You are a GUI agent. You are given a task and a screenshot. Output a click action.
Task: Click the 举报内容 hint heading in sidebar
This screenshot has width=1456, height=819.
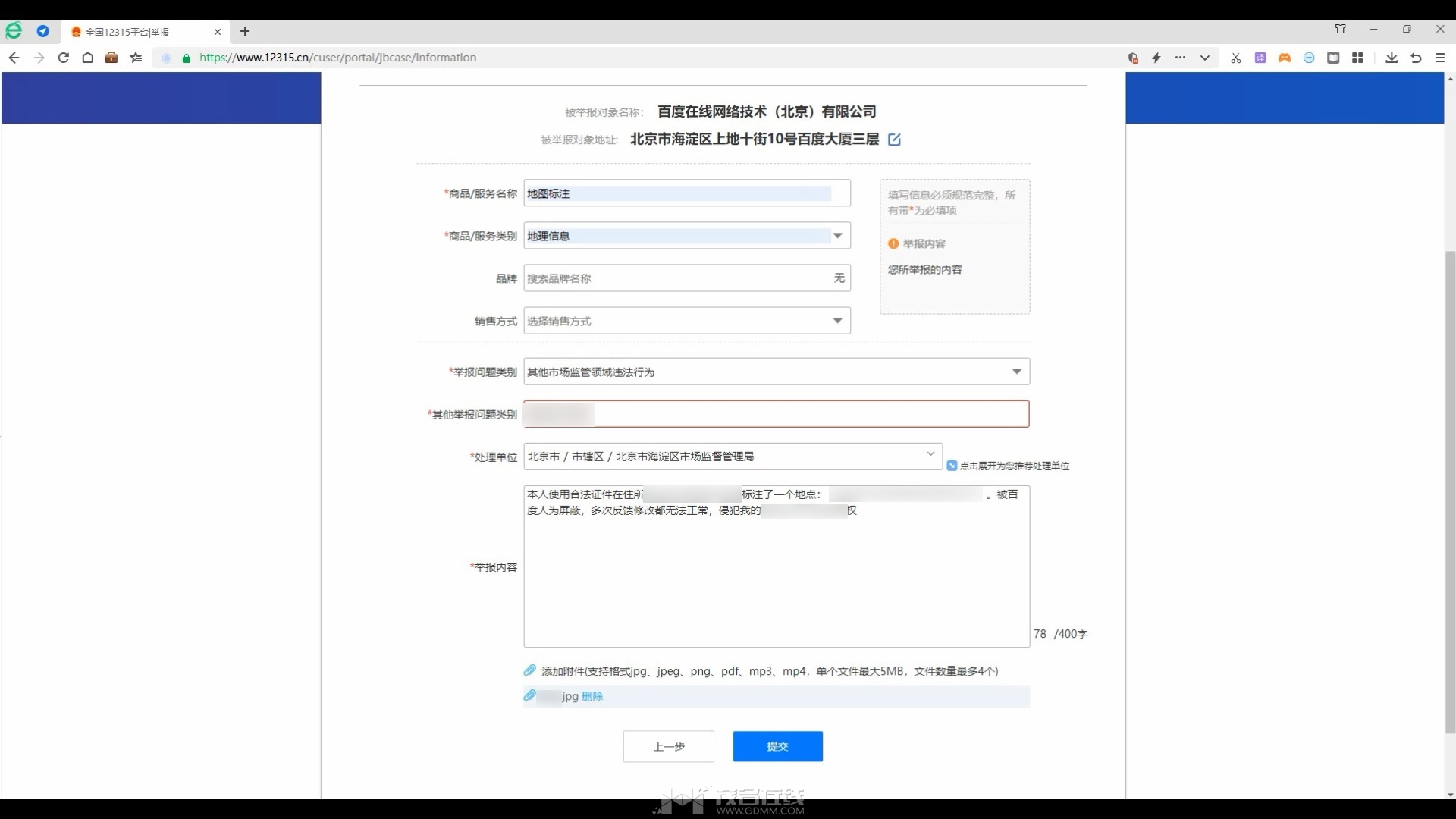coord(924,243)
